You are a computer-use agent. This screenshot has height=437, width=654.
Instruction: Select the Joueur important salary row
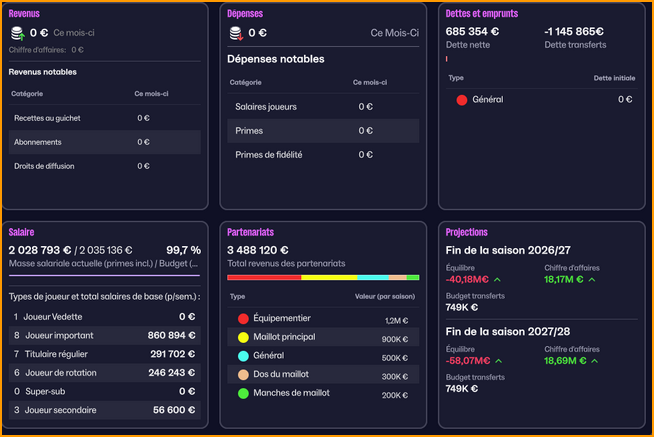click(104, 335)
